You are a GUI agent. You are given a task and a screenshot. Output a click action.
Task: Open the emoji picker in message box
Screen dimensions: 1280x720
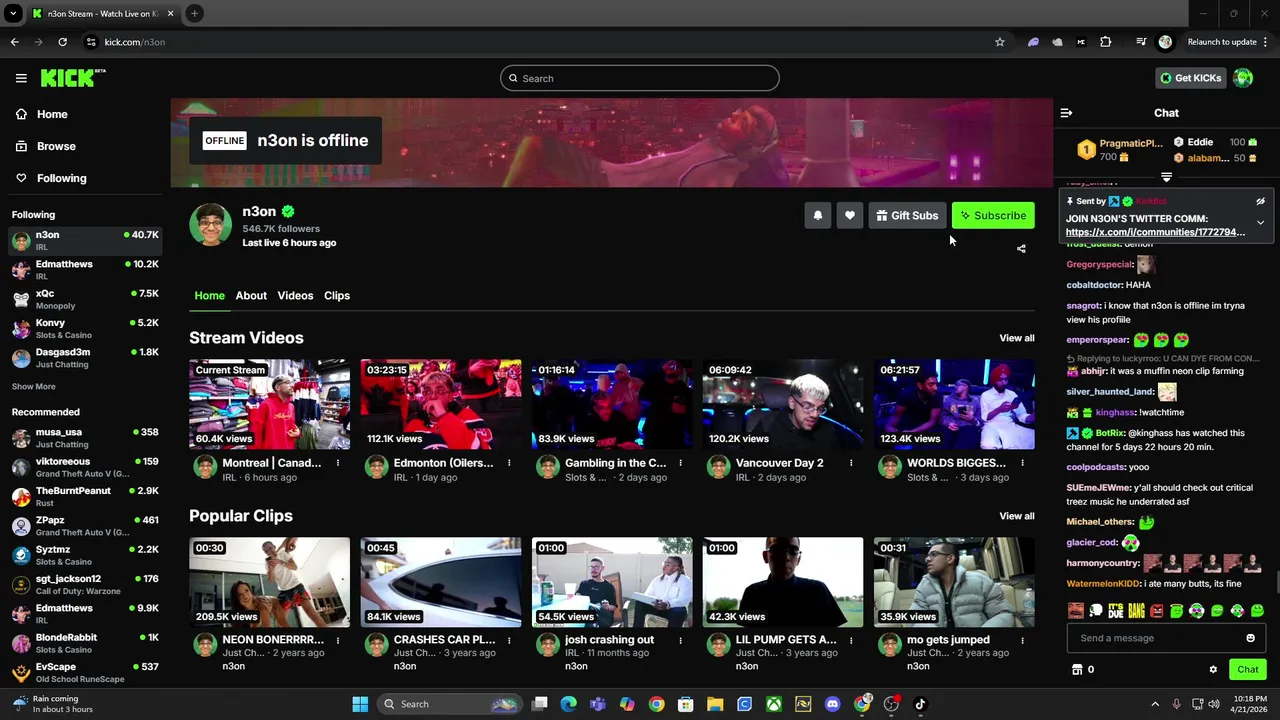point(1250,638)
